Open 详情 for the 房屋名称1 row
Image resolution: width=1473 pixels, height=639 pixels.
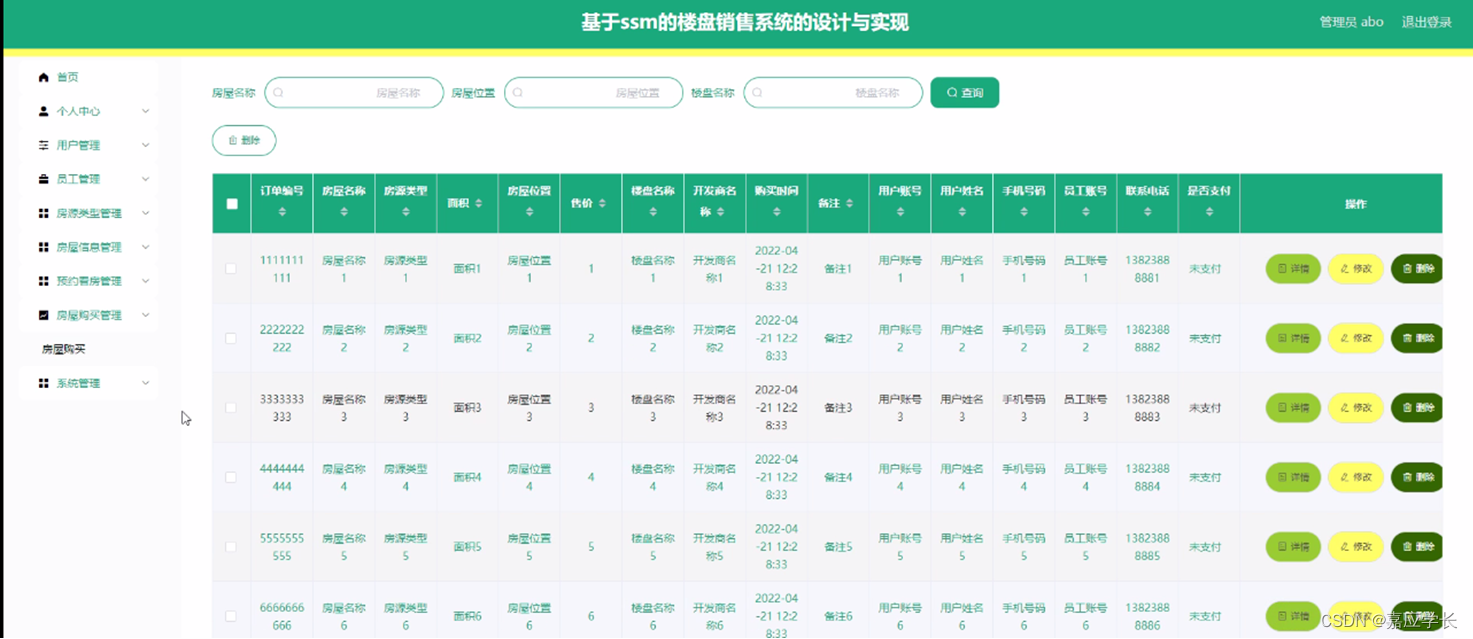1293,269
